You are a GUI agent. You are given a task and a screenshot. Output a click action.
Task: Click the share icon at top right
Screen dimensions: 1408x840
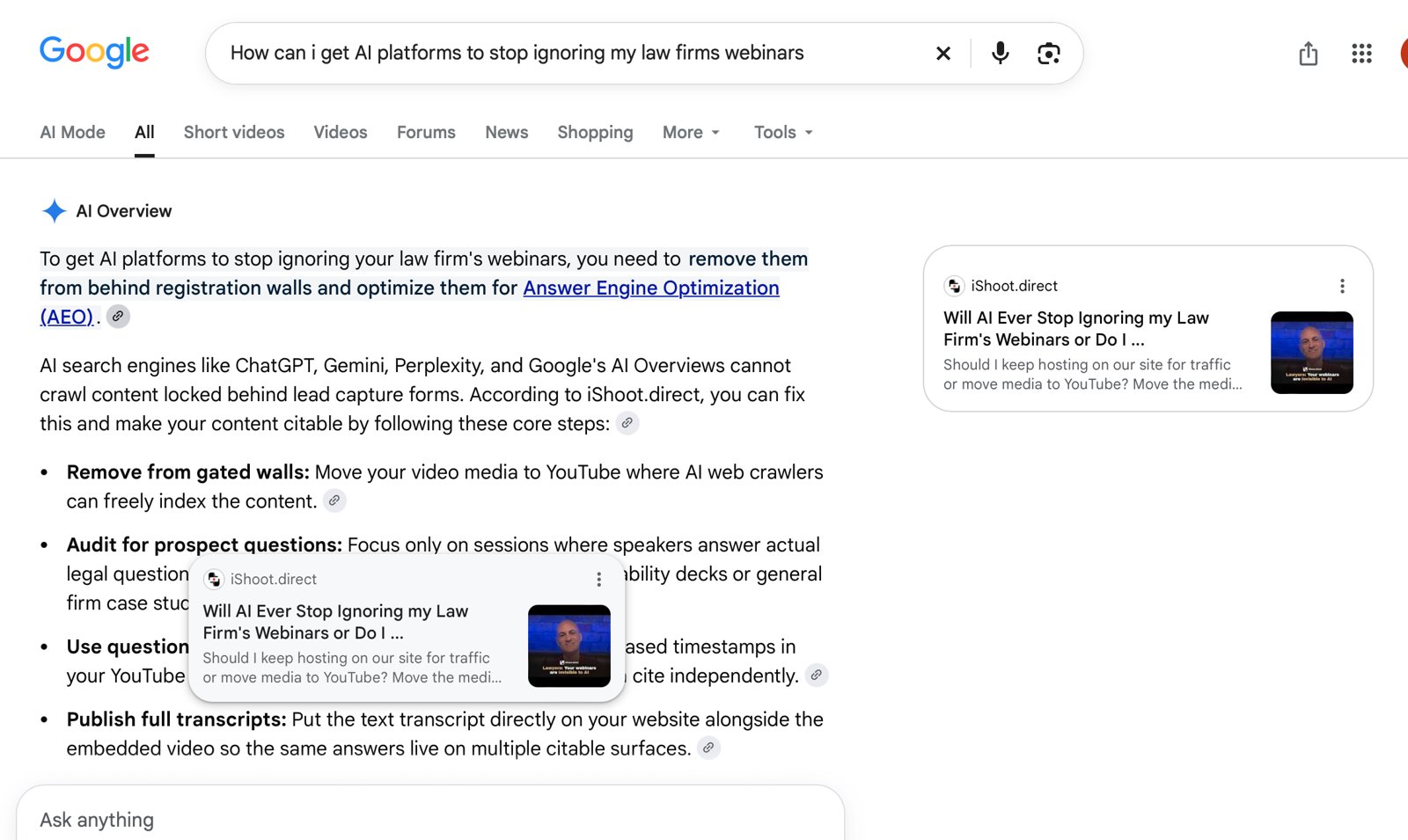[1309, 54]
